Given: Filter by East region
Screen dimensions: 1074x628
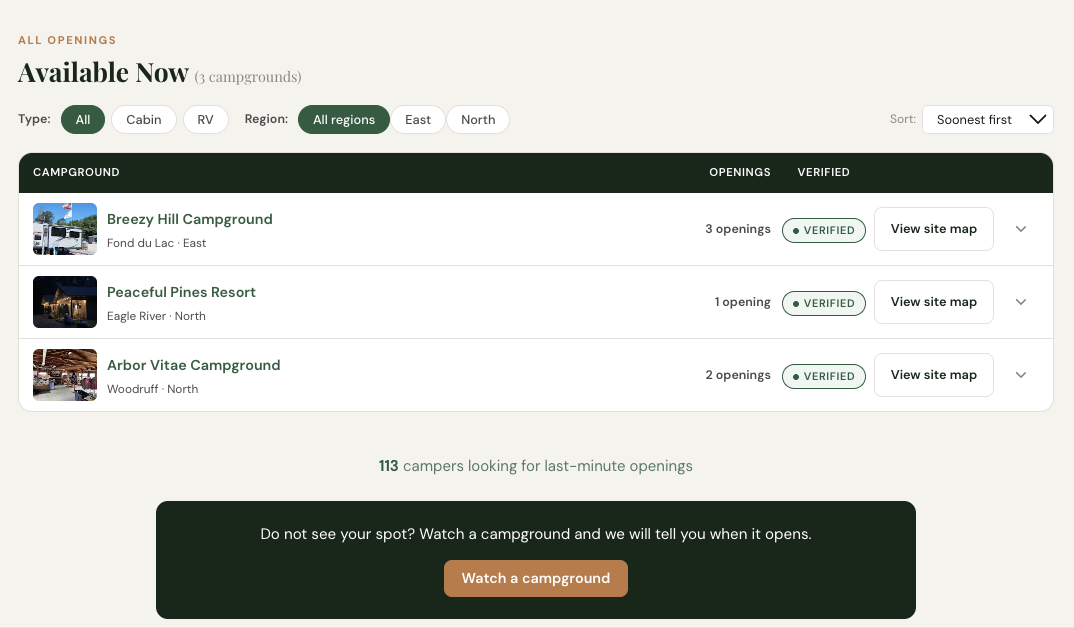Looking at the screenshot, I should click(418, 120).
